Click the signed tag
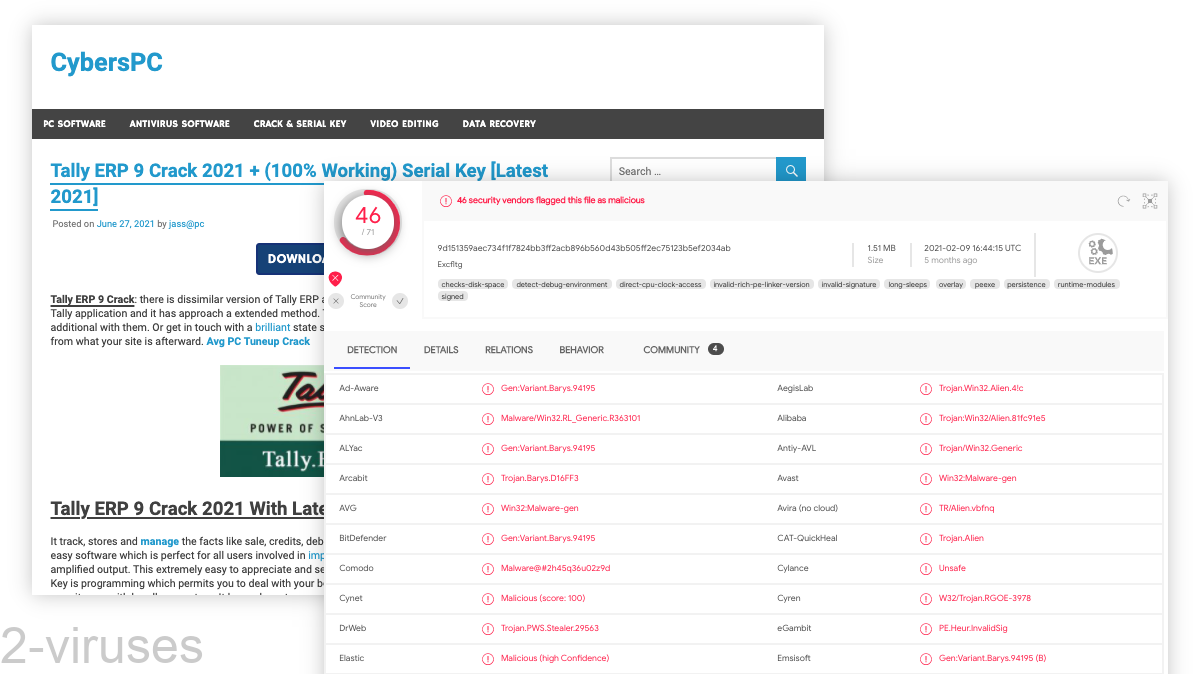Viewport: 1200px width, 674px height. (453, 296)
